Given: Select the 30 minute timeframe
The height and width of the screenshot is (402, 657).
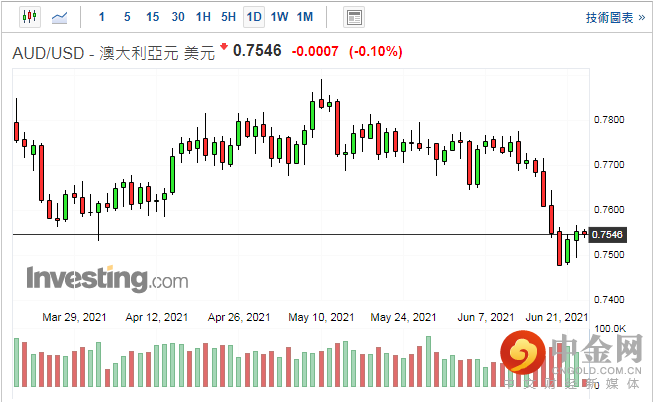Looking at the screenshot, I should click(x=178, y=17).
